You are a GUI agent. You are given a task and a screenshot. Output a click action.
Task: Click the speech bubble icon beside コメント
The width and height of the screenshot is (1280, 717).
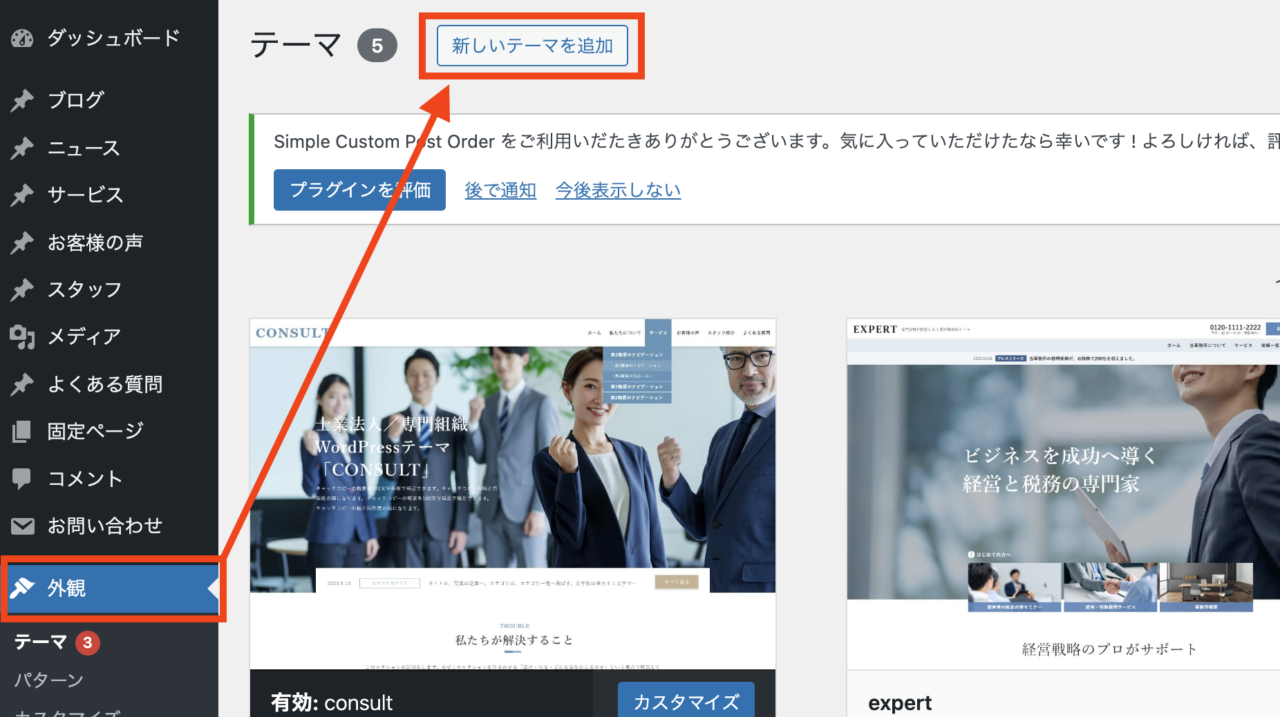coord(22,479)
